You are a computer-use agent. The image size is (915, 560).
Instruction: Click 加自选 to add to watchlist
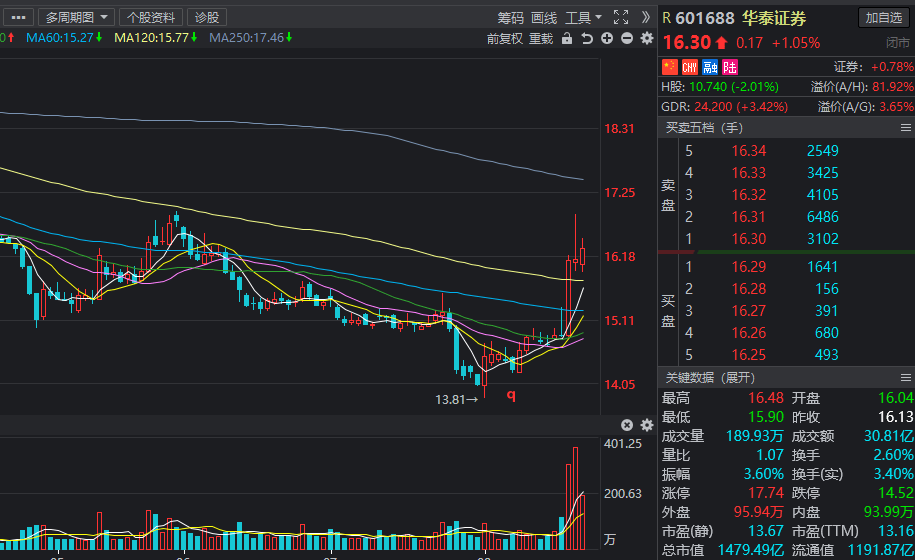coord(883,18)
